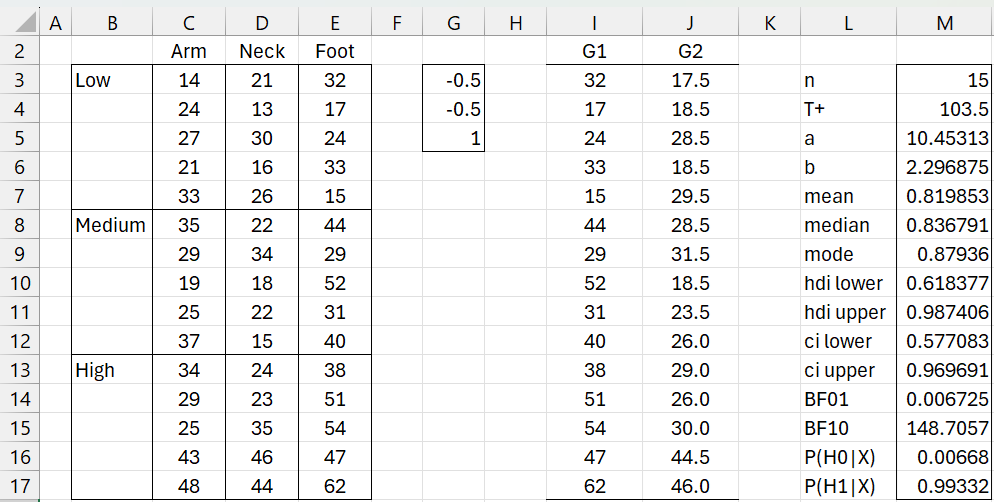Click the column G header
Screen dimensions: 994x502
coord(455,22)
